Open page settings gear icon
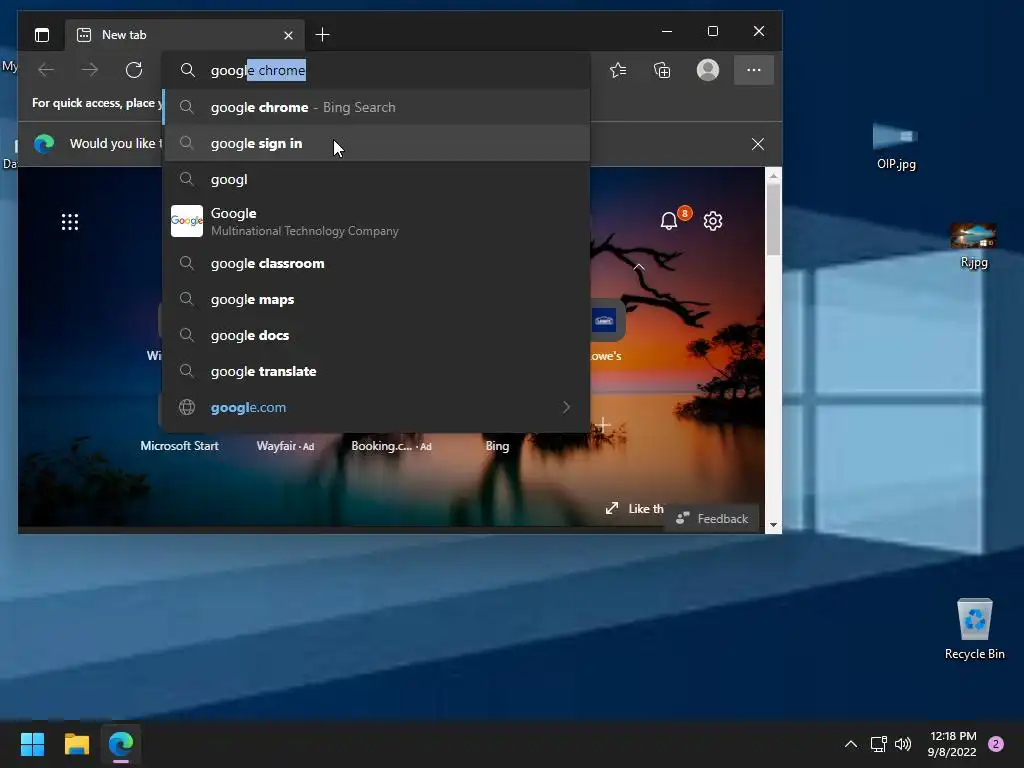This screenshot has height=768, width=1024. tap(712, 221)
